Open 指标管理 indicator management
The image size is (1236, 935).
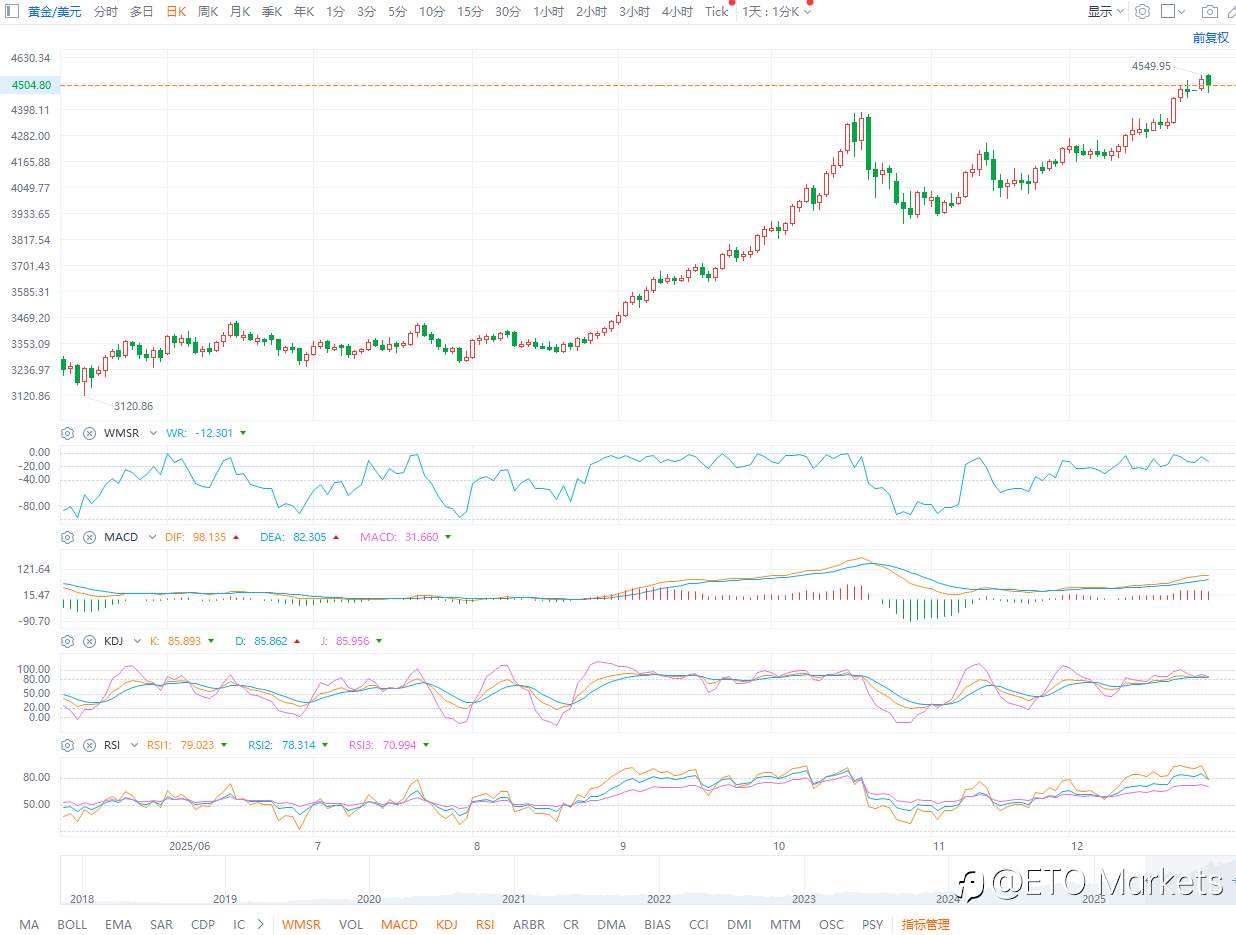(x=925, y=924)
